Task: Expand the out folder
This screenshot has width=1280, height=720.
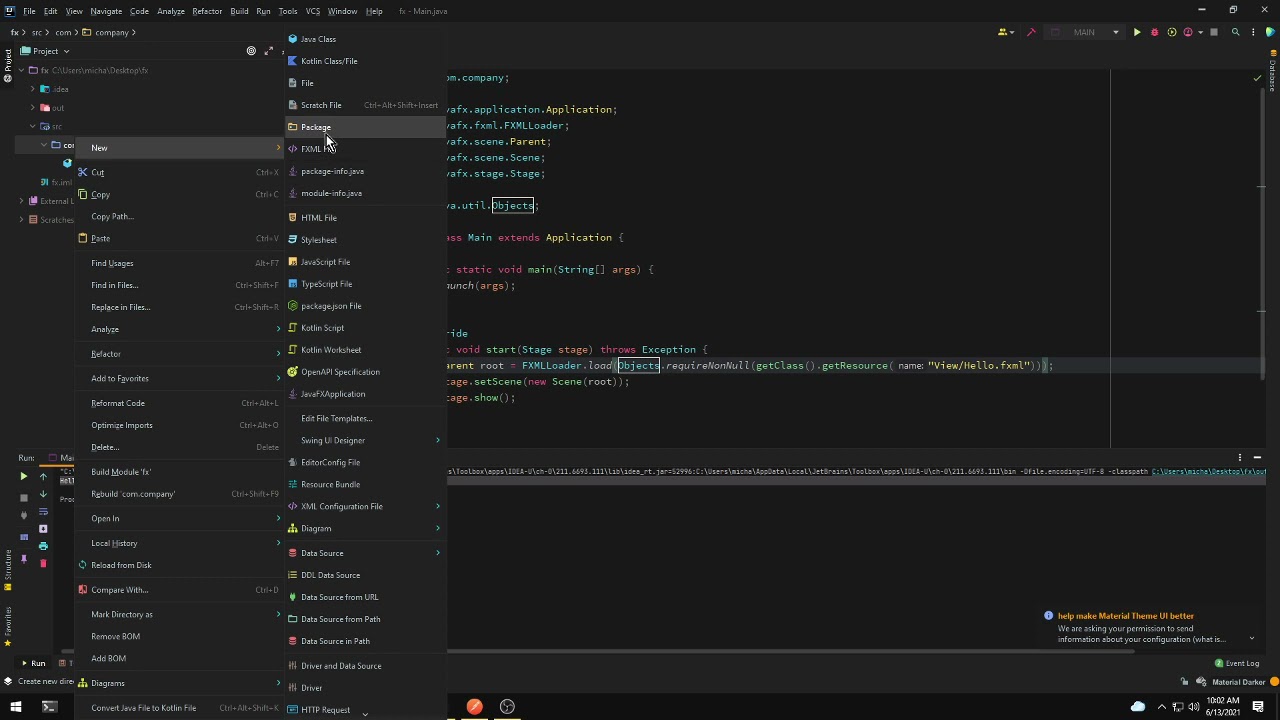Action: (33, 108)
